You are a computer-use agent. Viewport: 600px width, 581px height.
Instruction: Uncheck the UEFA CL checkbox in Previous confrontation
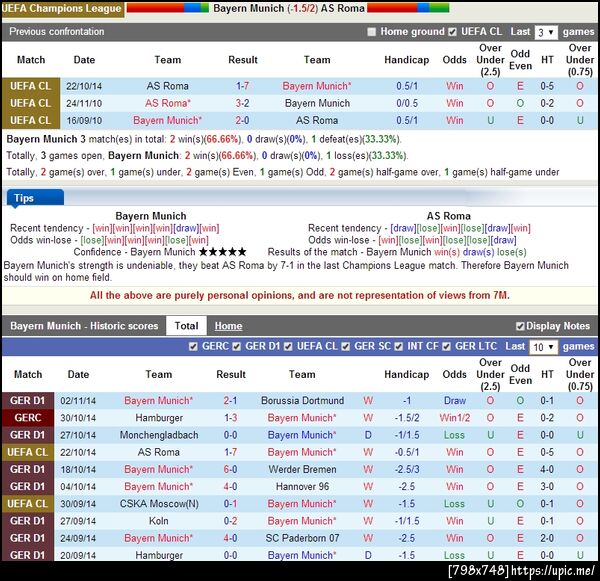pos(452,32)
